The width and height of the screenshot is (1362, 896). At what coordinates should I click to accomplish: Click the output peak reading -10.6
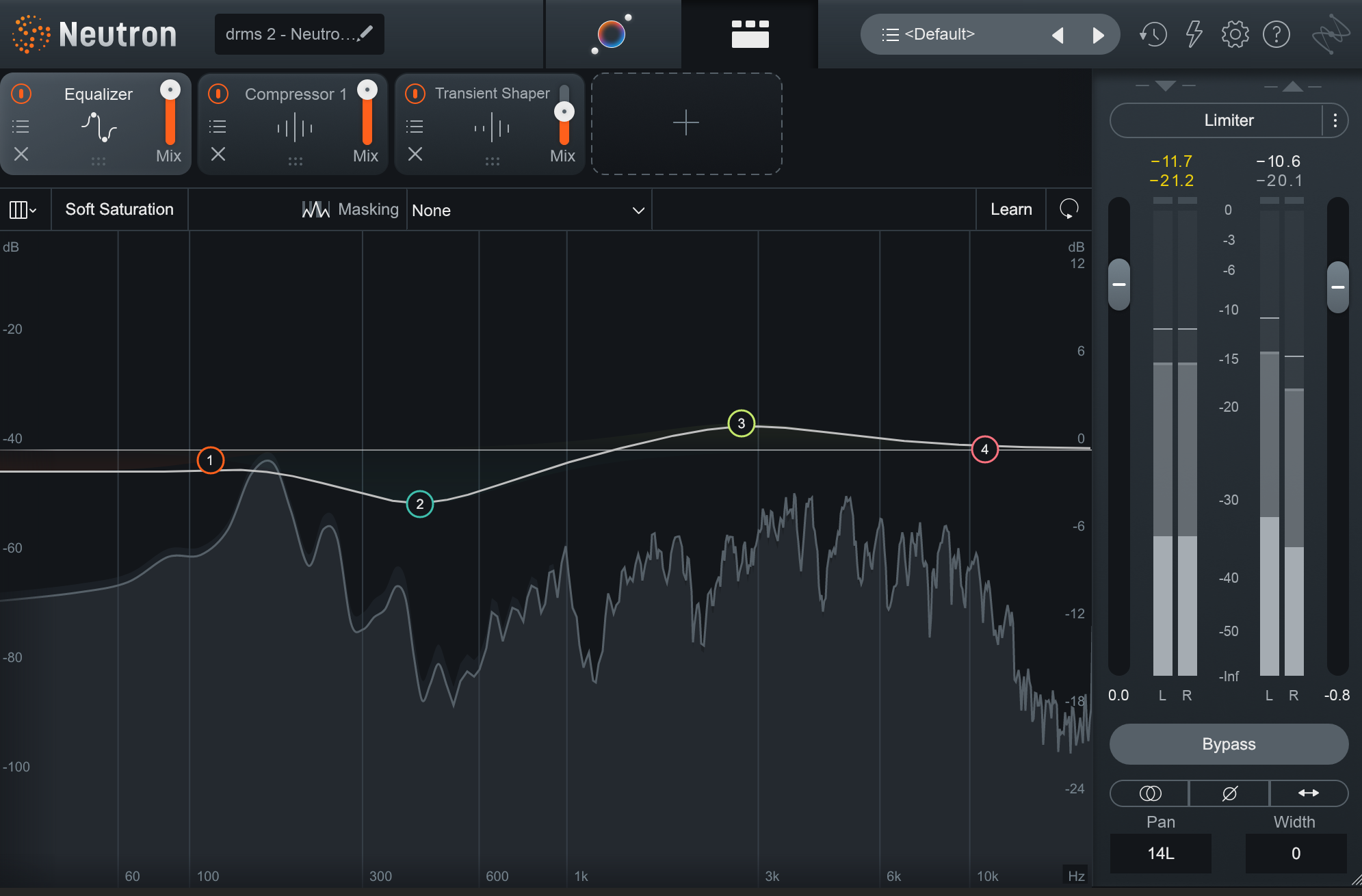(x=1279, y=161)
